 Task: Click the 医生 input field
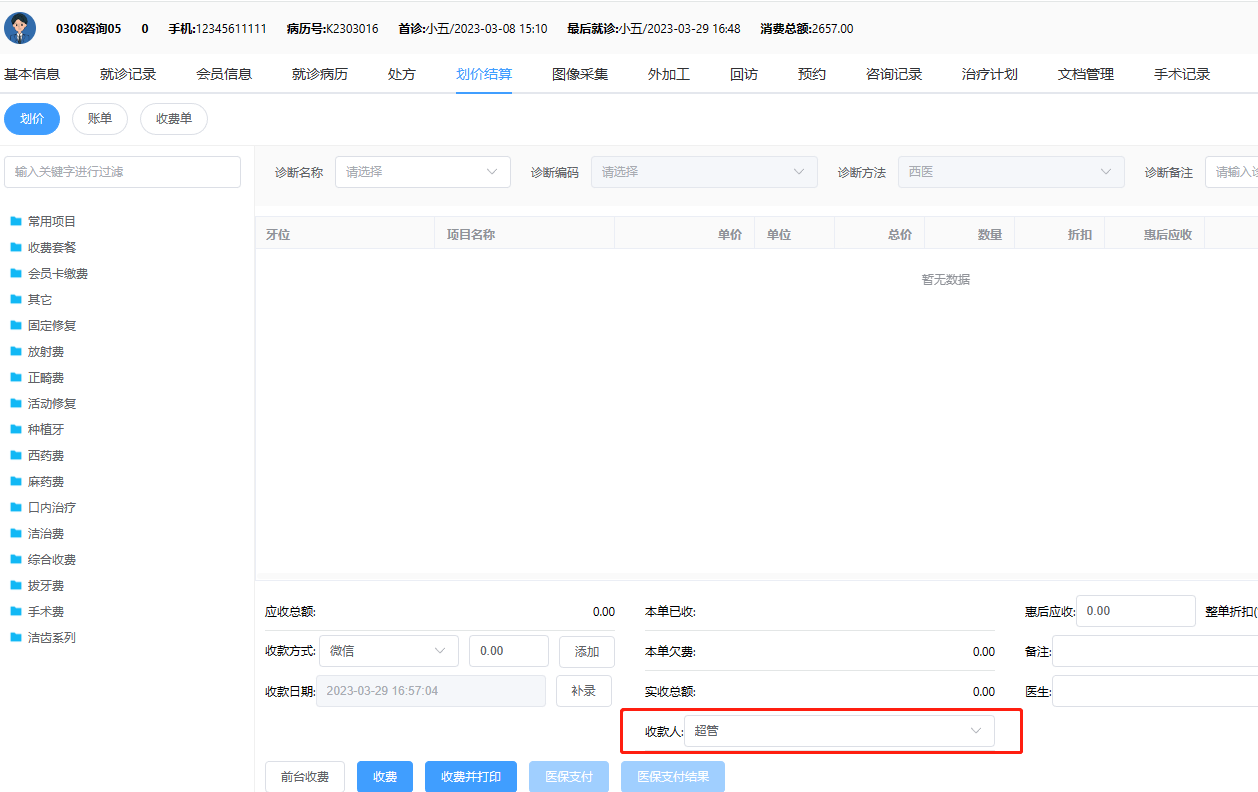(x=1155, y=691)
